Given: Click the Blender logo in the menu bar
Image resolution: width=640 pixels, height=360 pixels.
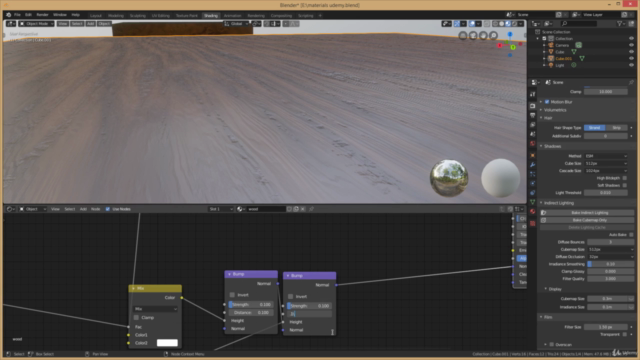Looking at the screenshot, I should click(9, 15).
